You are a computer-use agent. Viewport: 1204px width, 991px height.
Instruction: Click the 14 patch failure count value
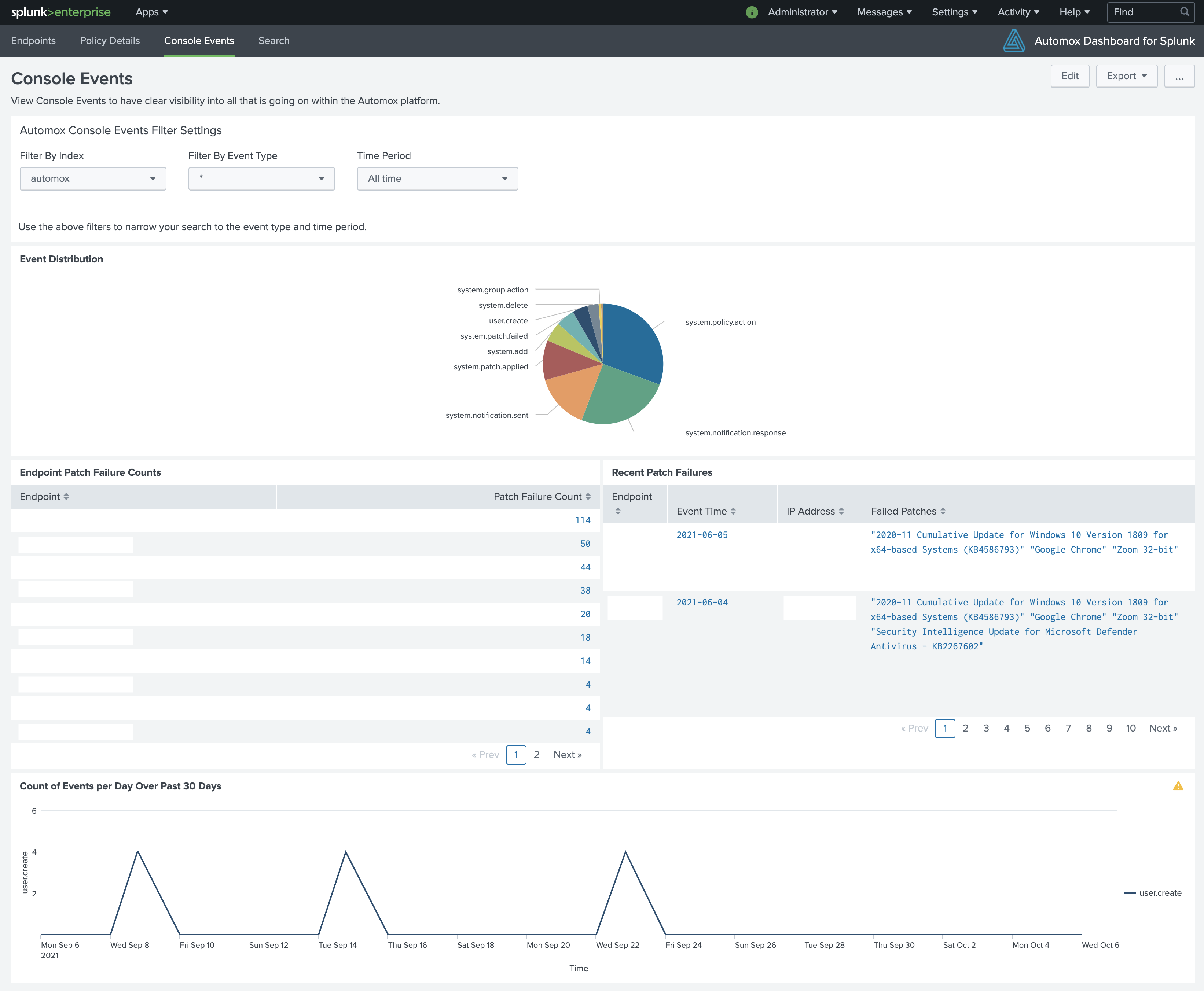pos(586,660)
